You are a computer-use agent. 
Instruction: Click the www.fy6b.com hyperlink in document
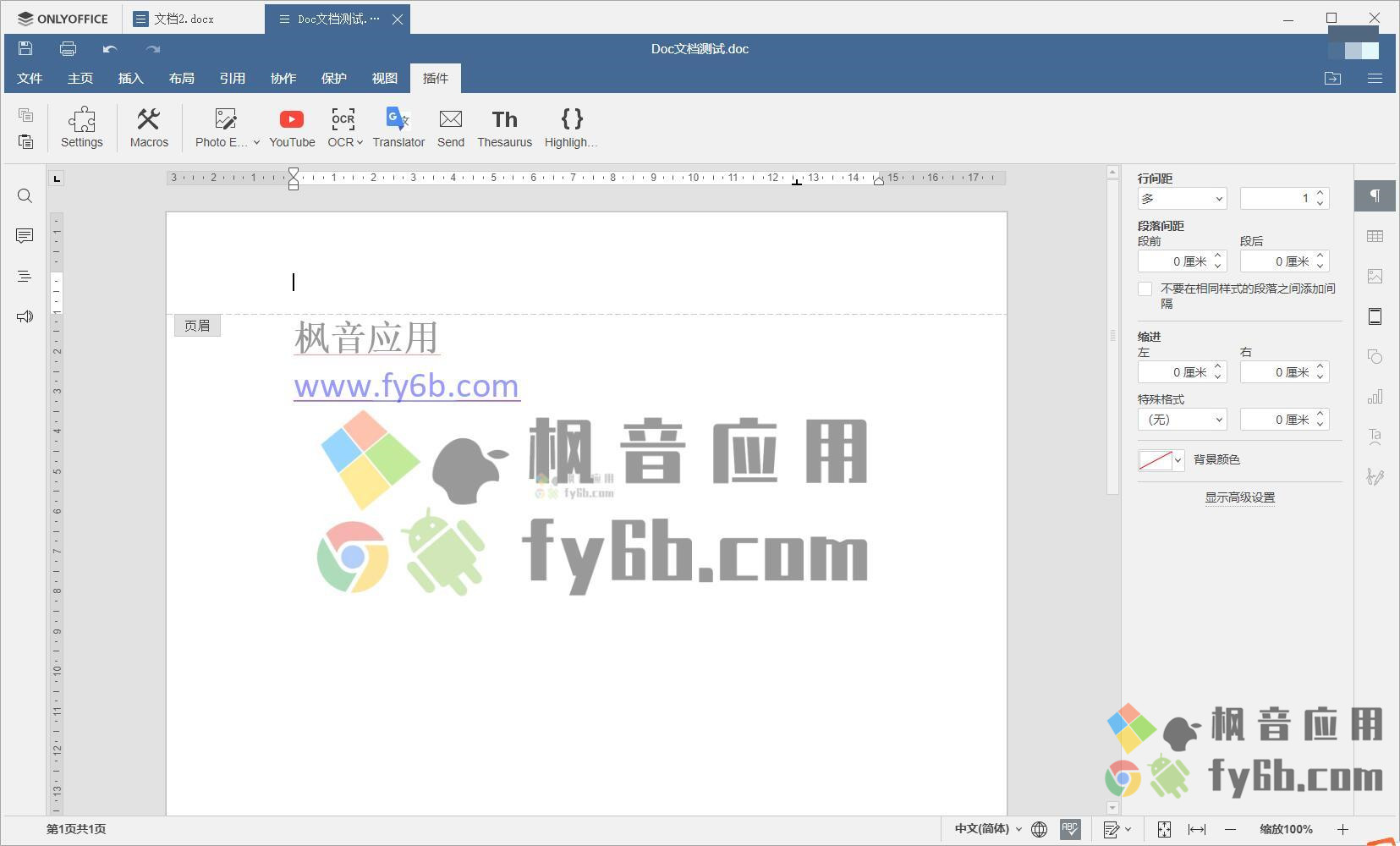[406, 386]
